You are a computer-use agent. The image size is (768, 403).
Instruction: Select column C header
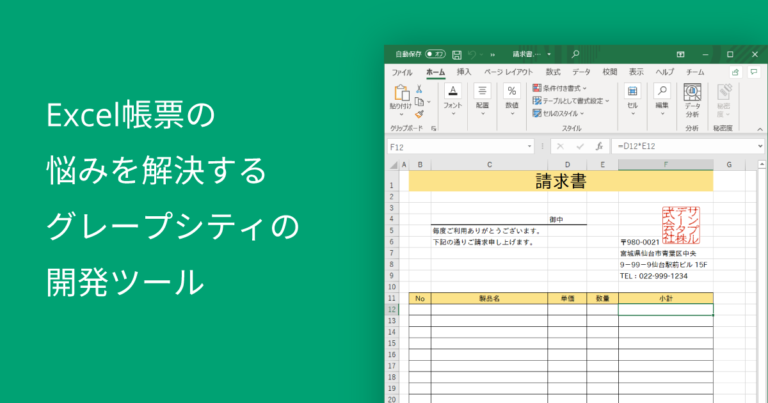tap(489, 165)
